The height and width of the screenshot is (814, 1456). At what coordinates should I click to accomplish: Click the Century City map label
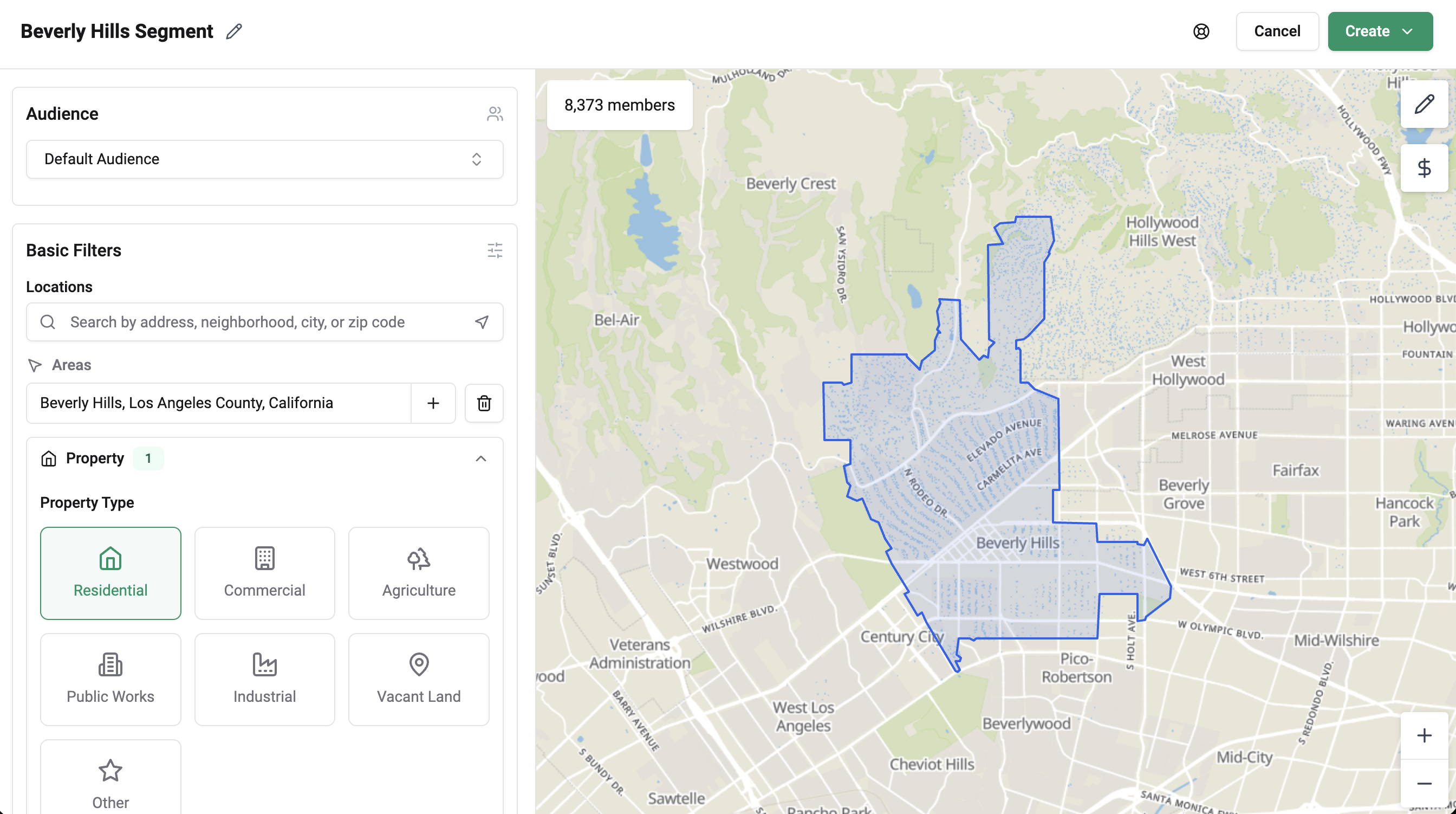click(902, 637)
